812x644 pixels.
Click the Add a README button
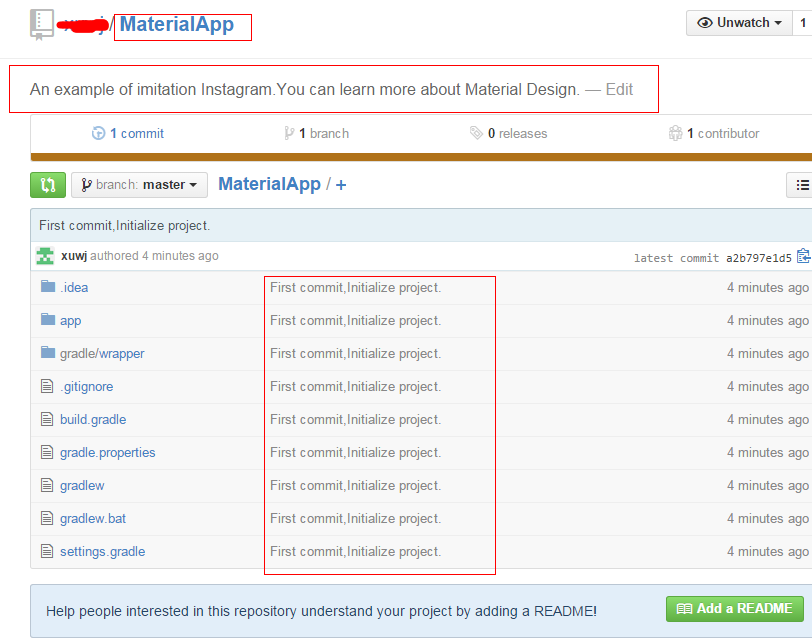735,609
